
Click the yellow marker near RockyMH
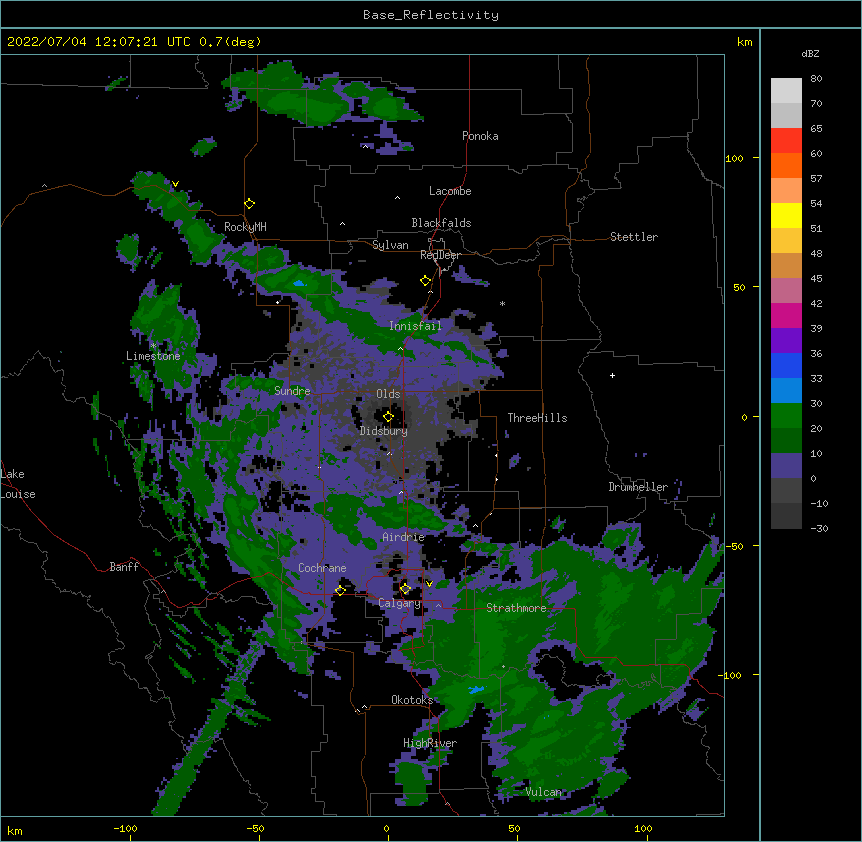[x=250, y=204]
